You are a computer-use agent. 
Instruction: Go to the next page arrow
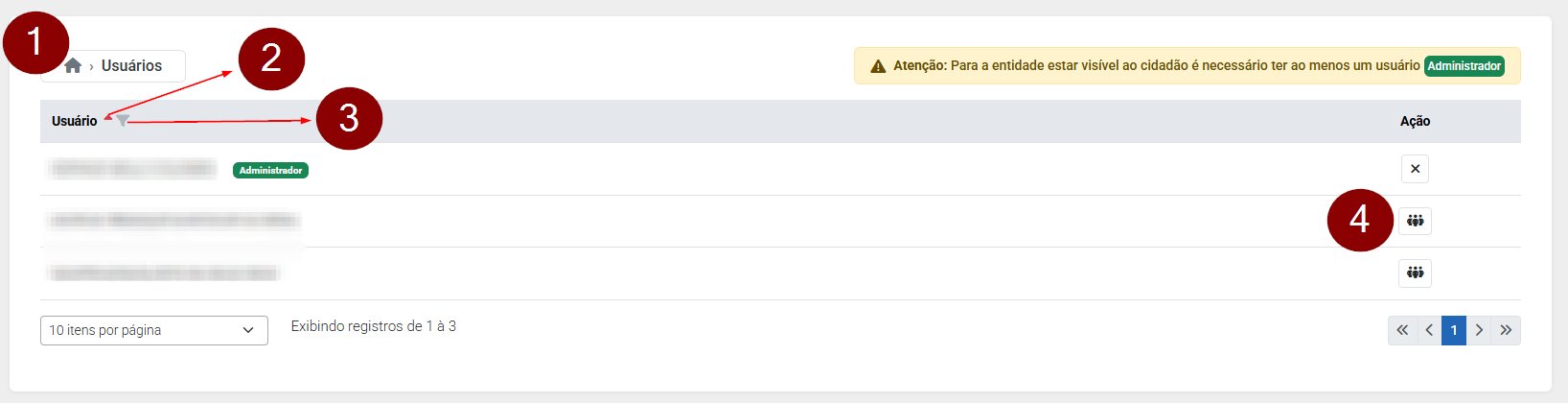[1479, 330]
